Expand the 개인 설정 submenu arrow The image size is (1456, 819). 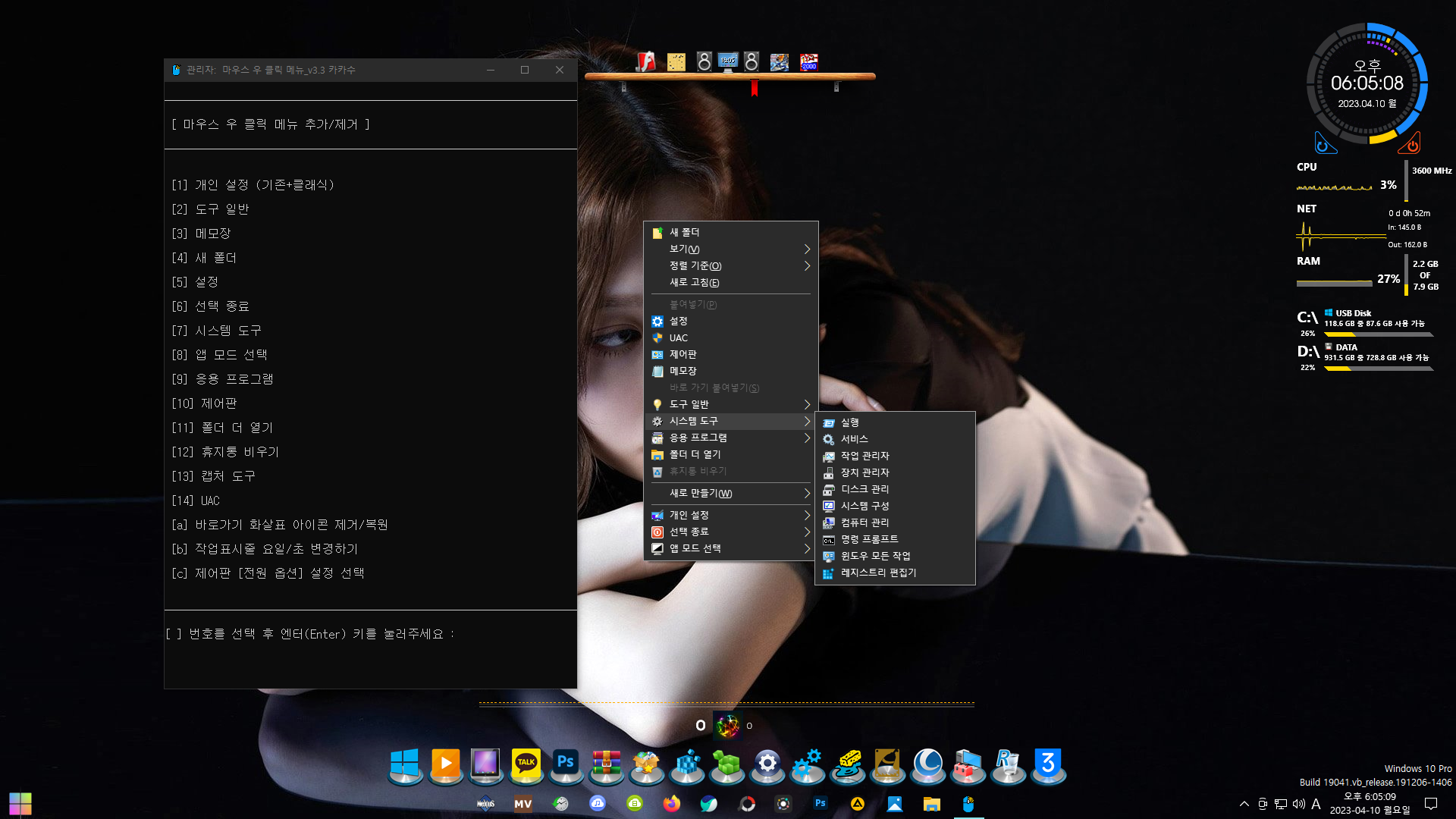pos(807,516)
